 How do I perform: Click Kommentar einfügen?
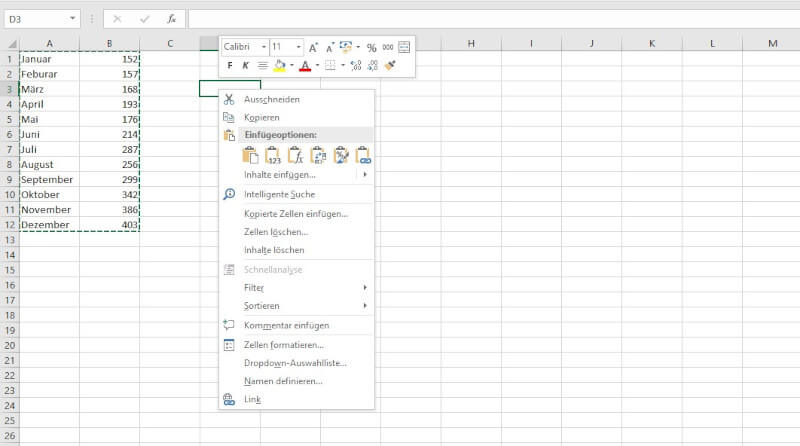[x=286, y=325]
